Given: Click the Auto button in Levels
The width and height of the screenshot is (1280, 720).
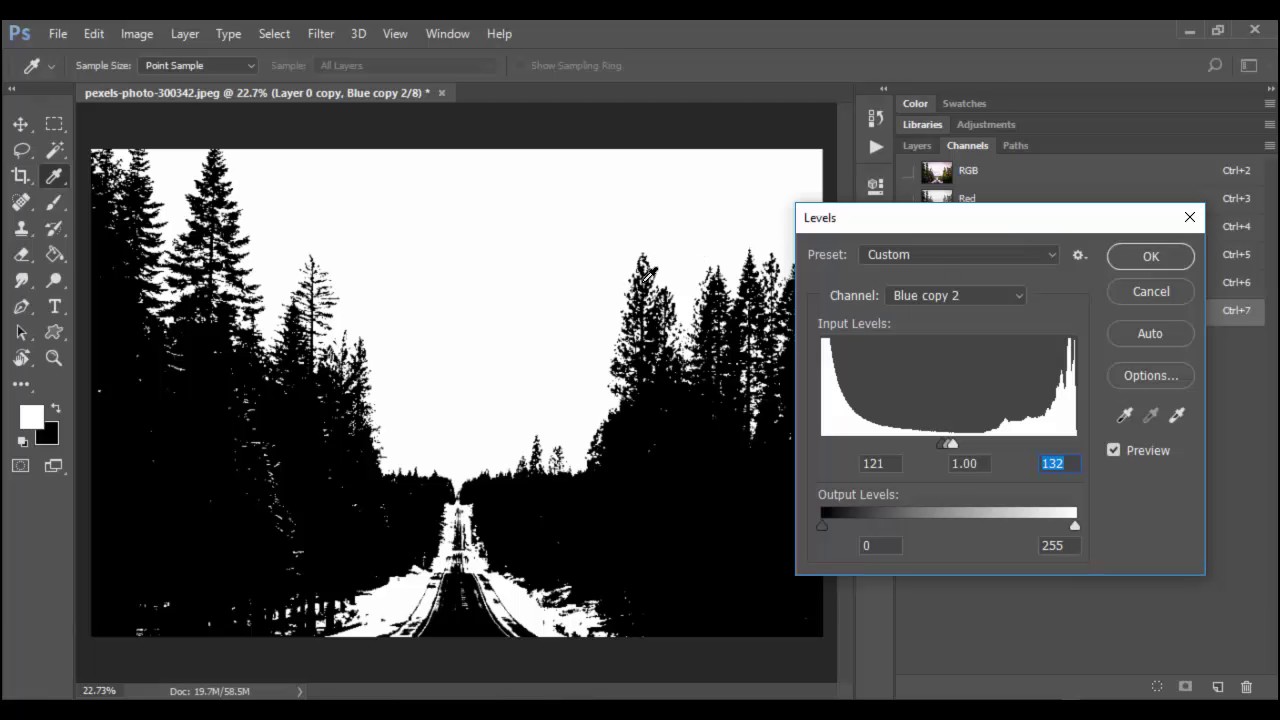Looking at the screenshot, I should (x=1150, y=333).
